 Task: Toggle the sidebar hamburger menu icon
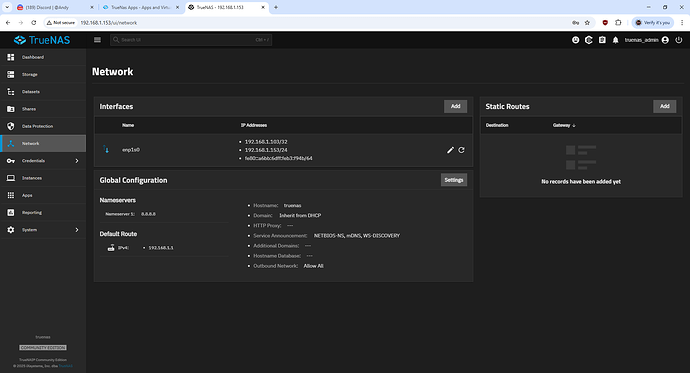point(97,40)
